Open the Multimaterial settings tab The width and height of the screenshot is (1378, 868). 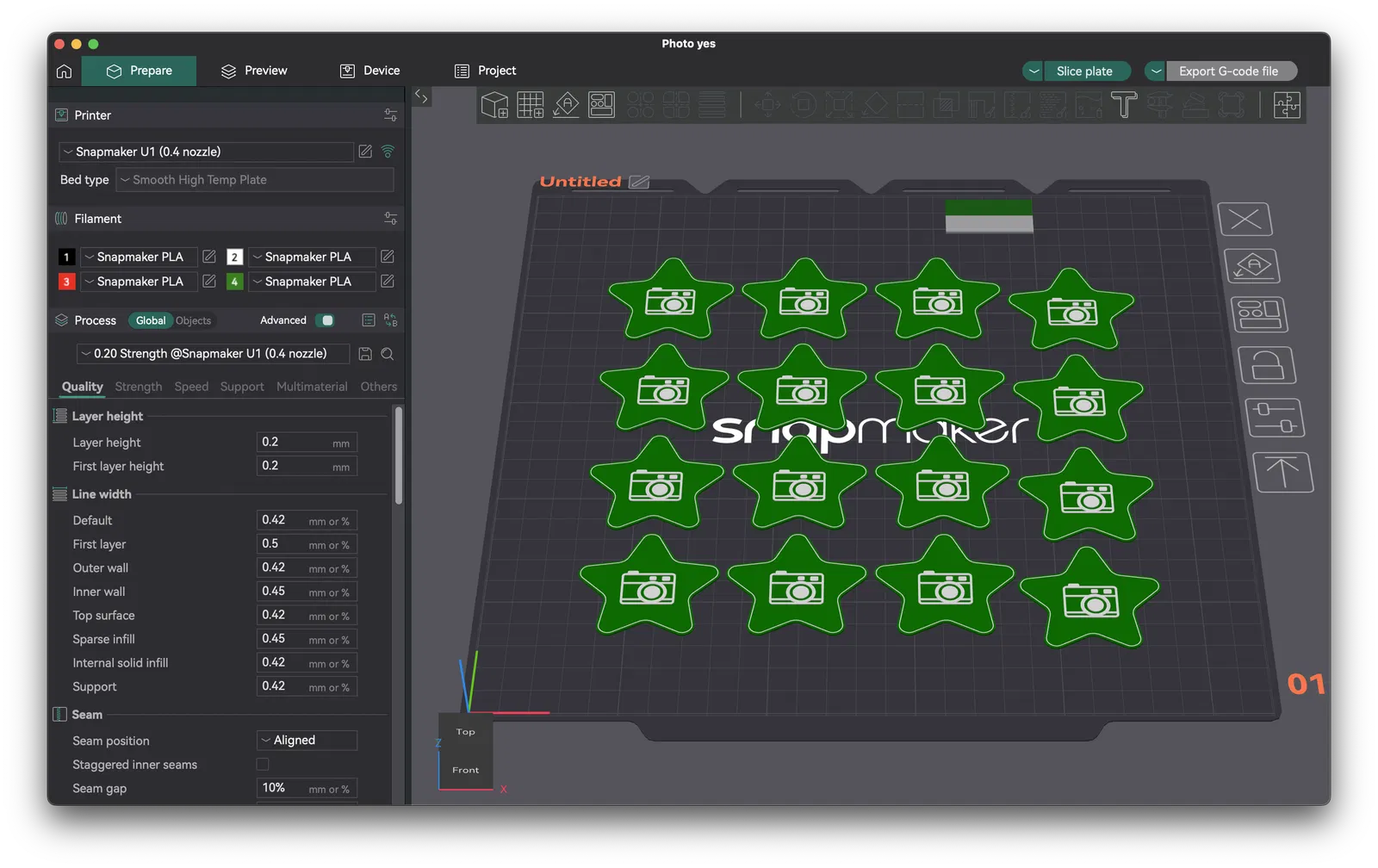point(312,387)
